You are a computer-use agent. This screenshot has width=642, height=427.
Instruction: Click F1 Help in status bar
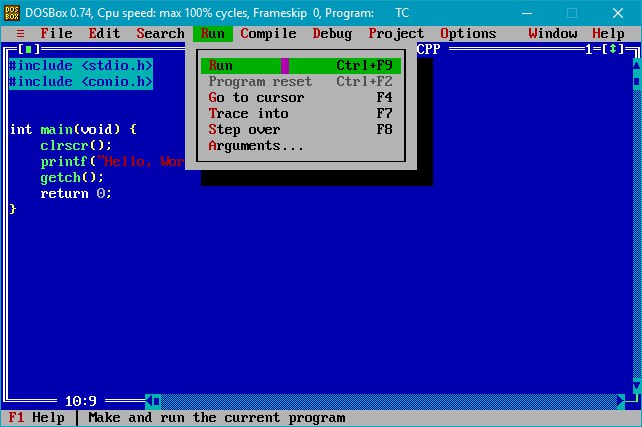coord(36,418)
